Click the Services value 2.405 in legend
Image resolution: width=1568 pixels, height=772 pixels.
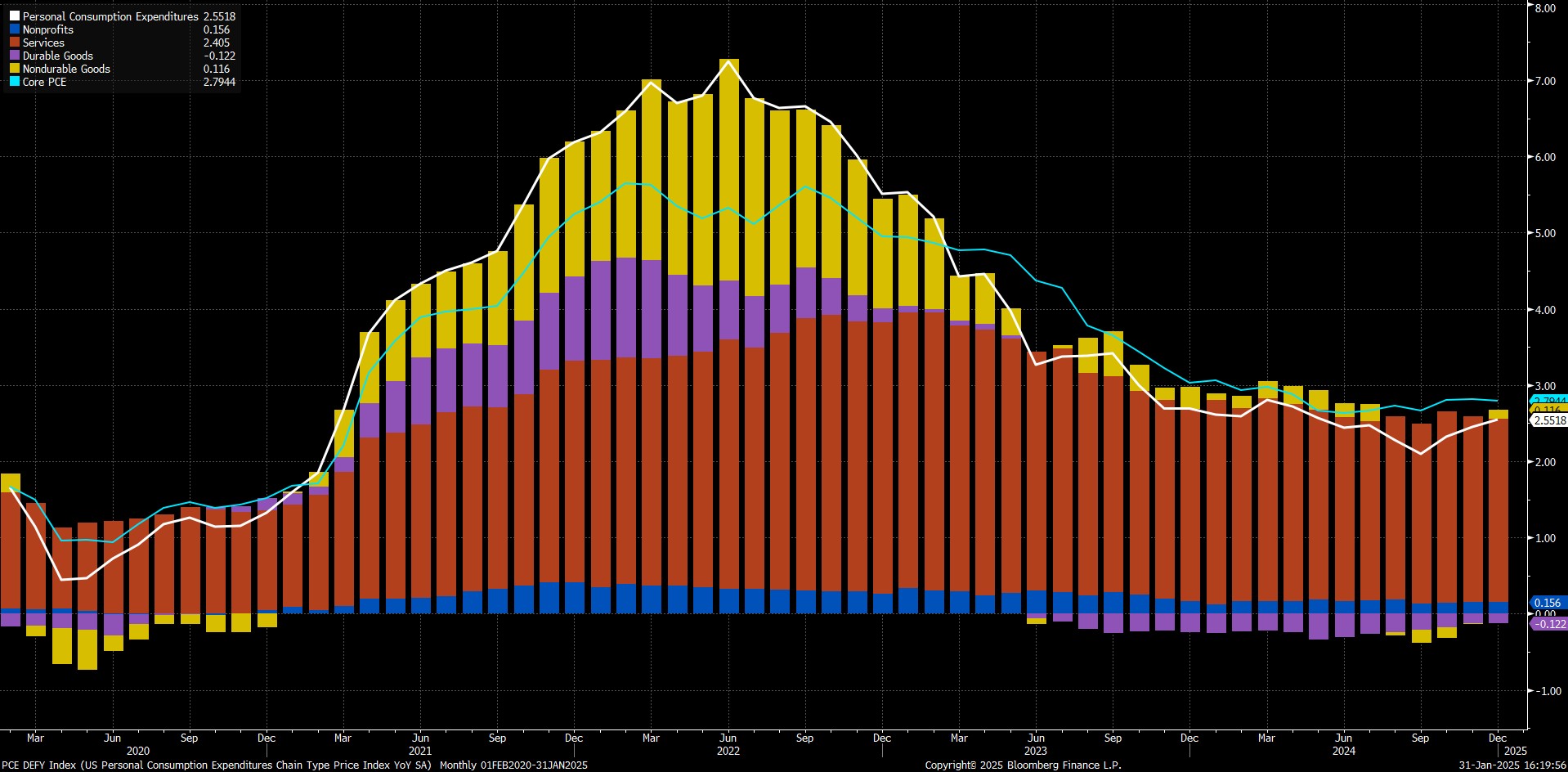click(x=217, y=43)
